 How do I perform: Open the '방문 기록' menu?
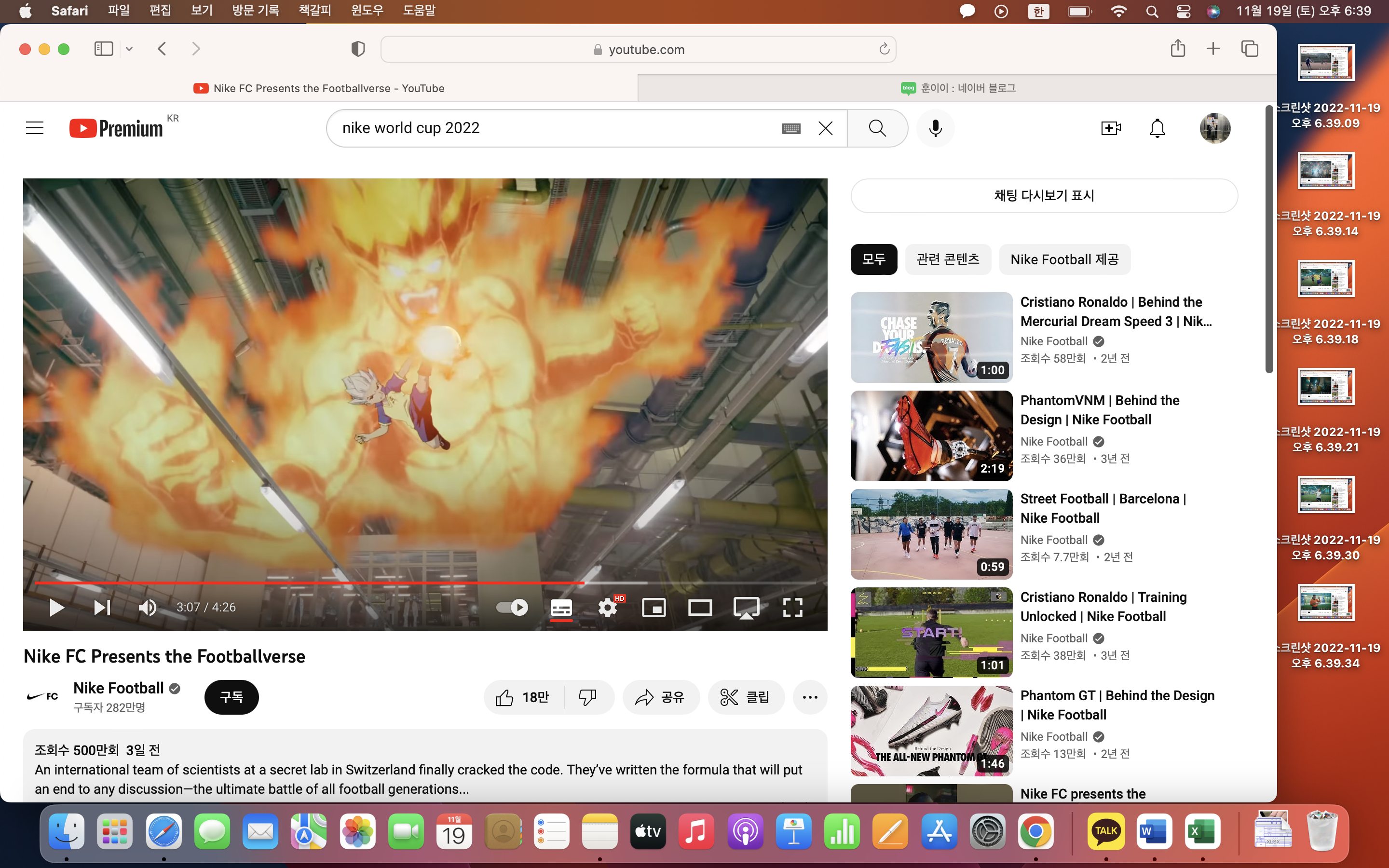point(256,10)
